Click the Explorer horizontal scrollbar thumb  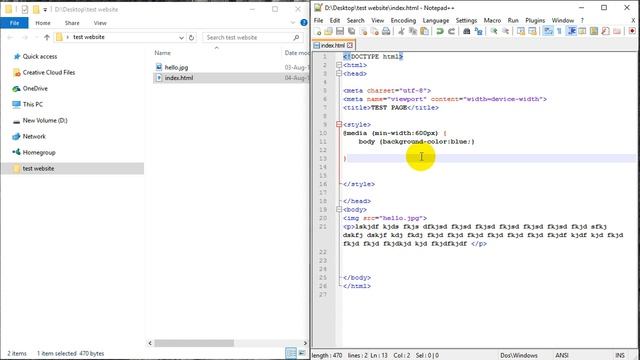tap(194, 343)
